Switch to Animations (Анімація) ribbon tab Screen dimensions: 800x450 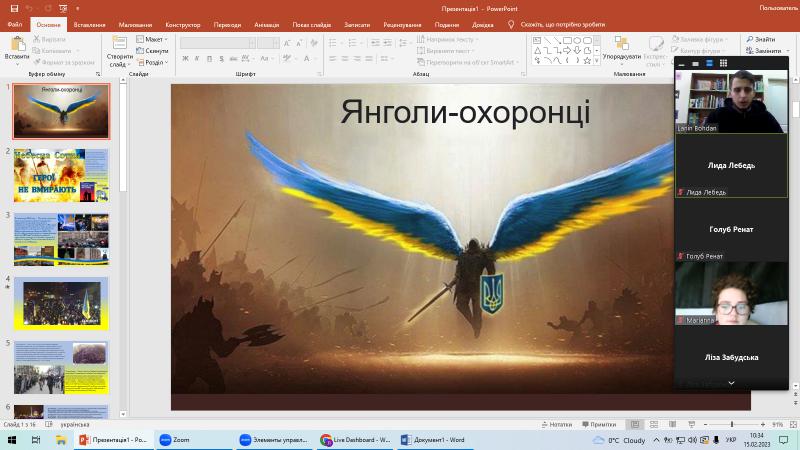coord(266,24)
